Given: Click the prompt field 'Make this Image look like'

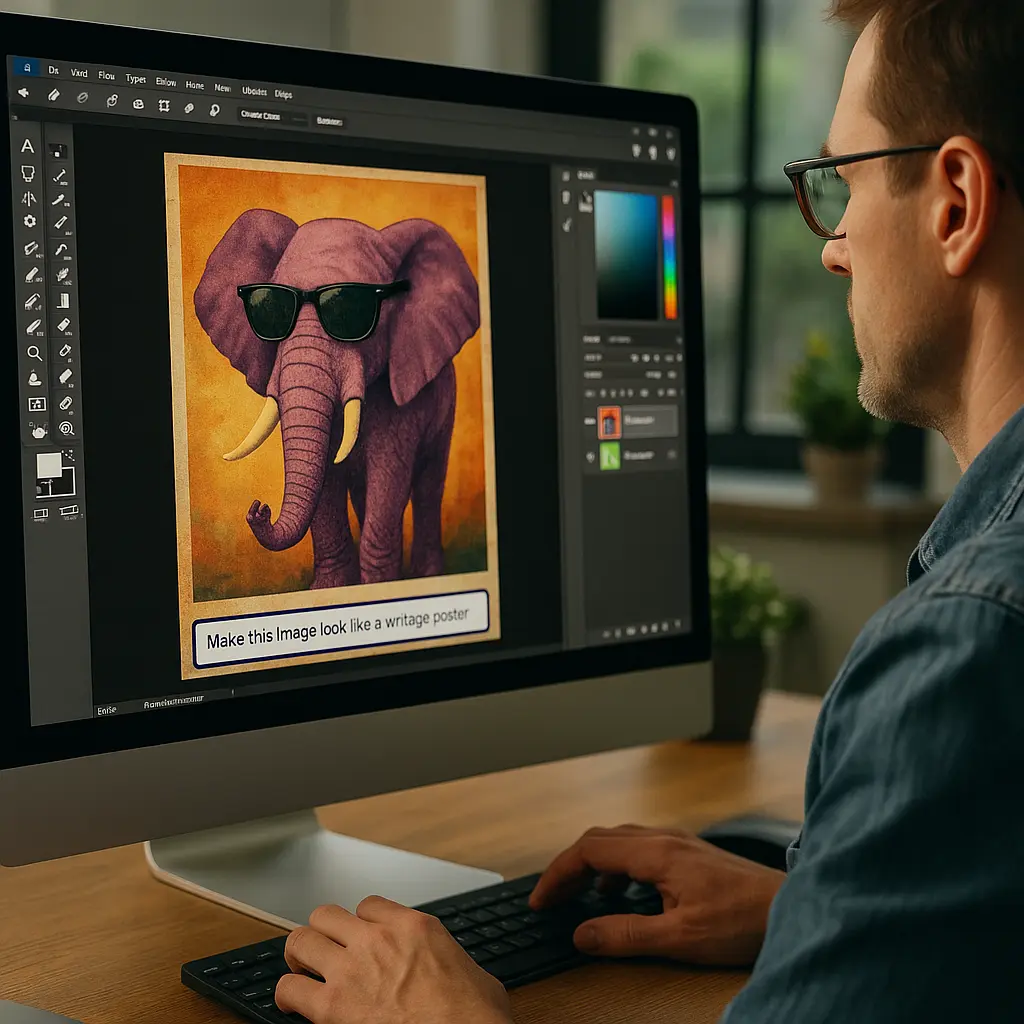Looking at the screenshot, I should 341,629.
